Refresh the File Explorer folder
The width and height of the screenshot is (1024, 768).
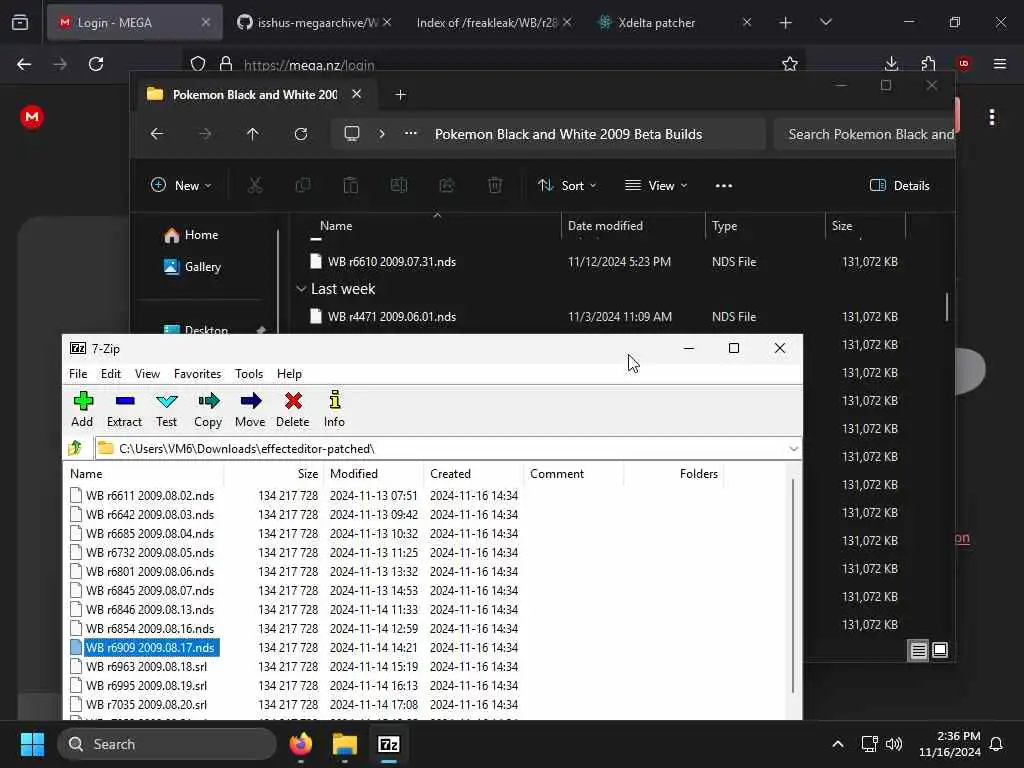tap(300, 134)
